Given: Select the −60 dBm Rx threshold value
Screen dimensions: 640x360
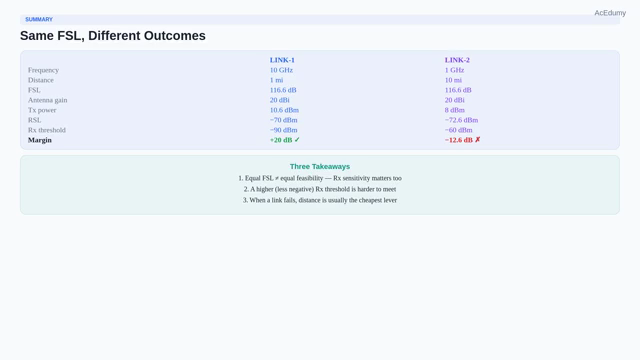Looking at the screenshot, I should click(459, 130).
